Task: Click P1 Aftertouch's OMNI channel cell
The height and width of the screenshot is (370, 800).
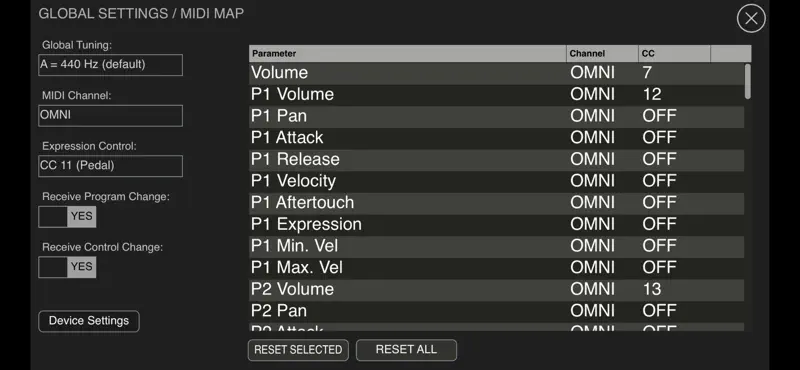Action: tap(592, 203)
